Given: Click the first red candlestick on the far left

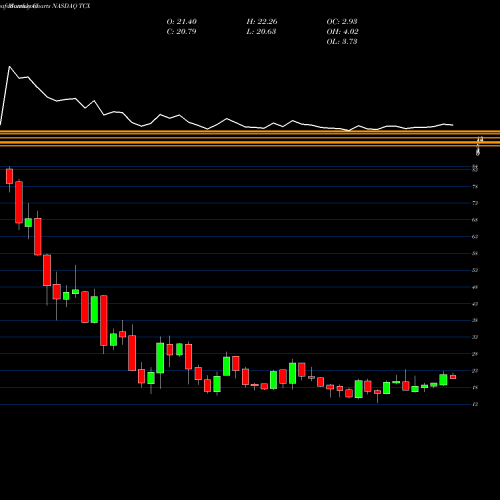Looking at the screenshot, I should [9, 176].
